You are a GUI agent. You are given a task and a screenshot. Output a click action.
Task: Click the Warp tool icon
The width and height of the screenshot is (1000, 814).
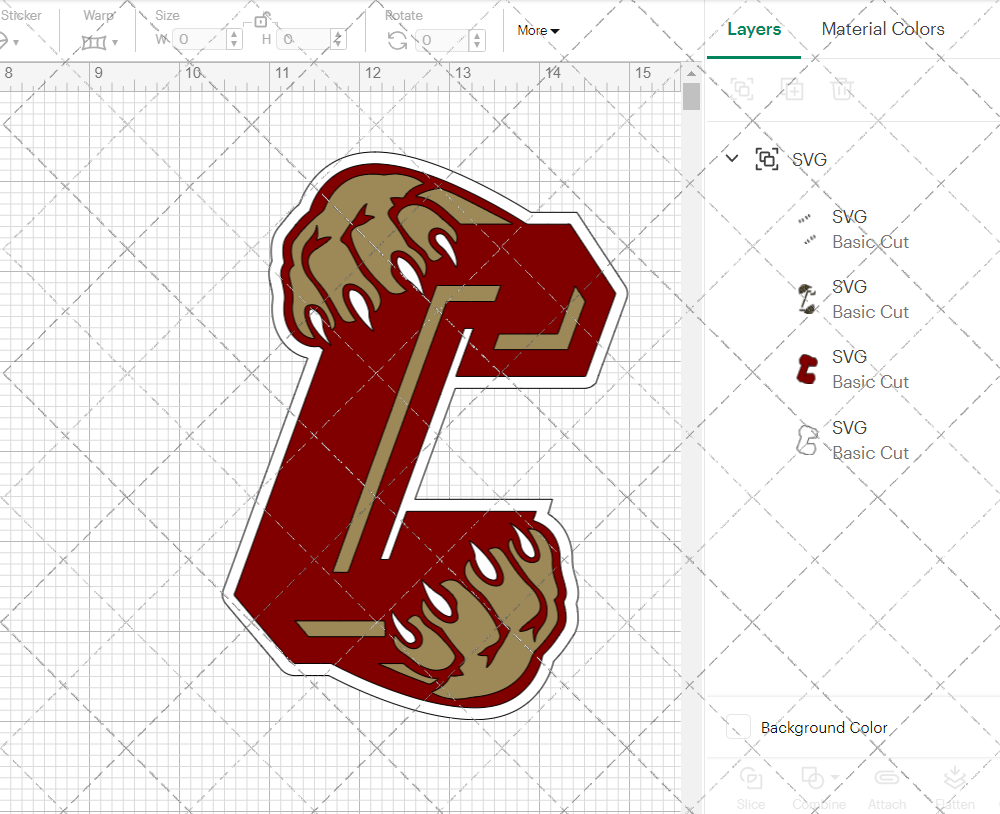point(94,43)
